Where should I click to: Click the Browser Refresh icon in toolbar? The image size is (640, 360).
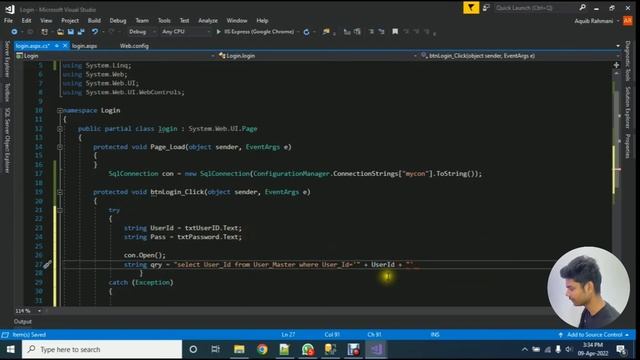coord(306,32)
